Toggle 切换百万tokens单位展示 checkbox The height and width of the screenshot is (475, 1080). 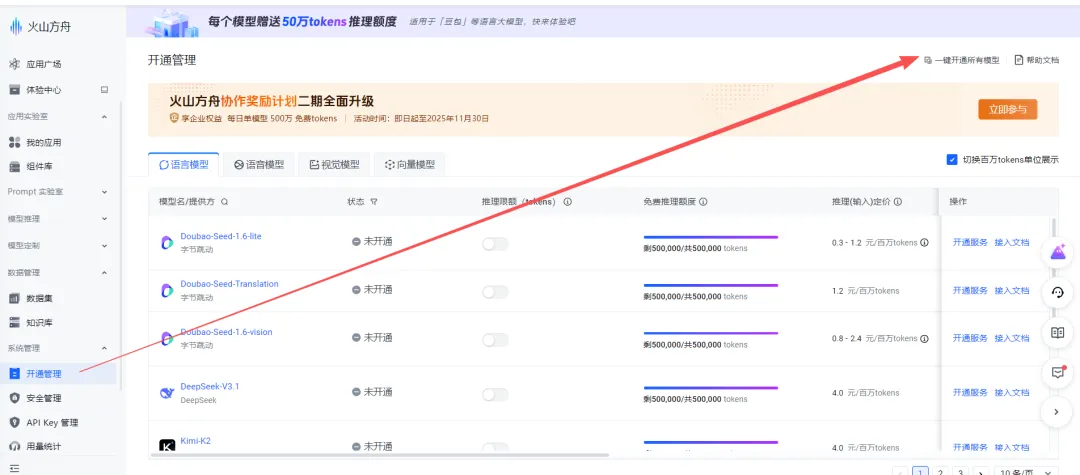[x=952, y=160]
